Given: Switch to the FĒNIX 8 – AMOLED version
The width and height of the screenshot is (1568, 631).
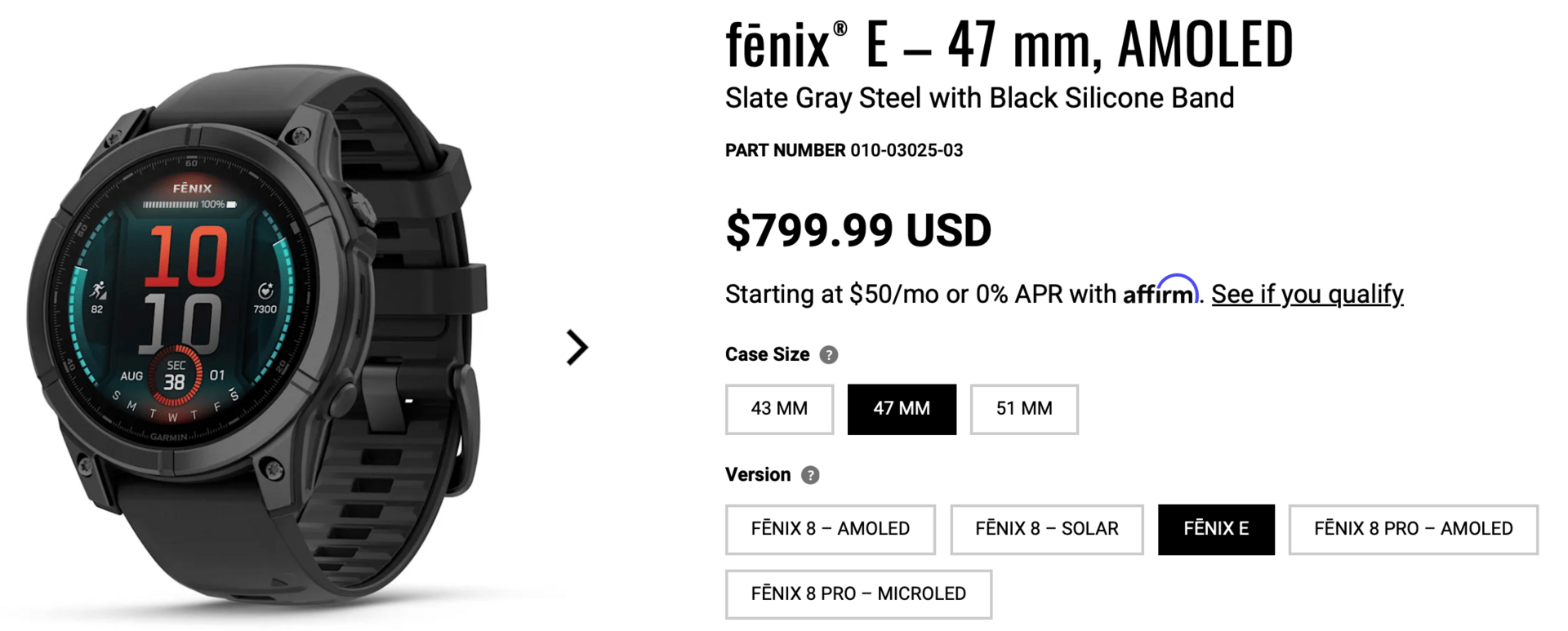Looking at the screenshot, I should tap(830, 529).
